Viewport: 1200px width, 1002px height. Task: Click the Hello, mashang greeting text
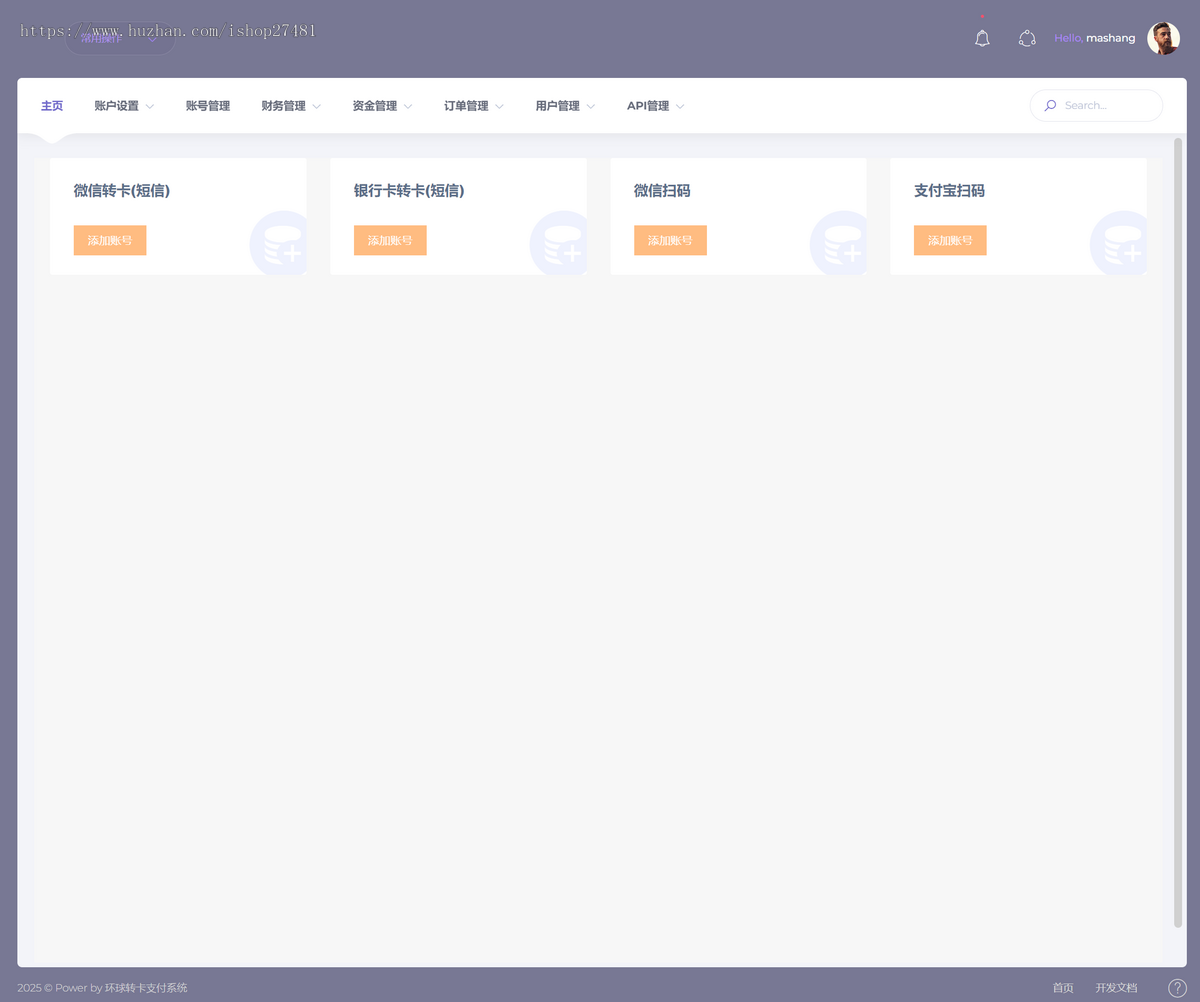1095,38
